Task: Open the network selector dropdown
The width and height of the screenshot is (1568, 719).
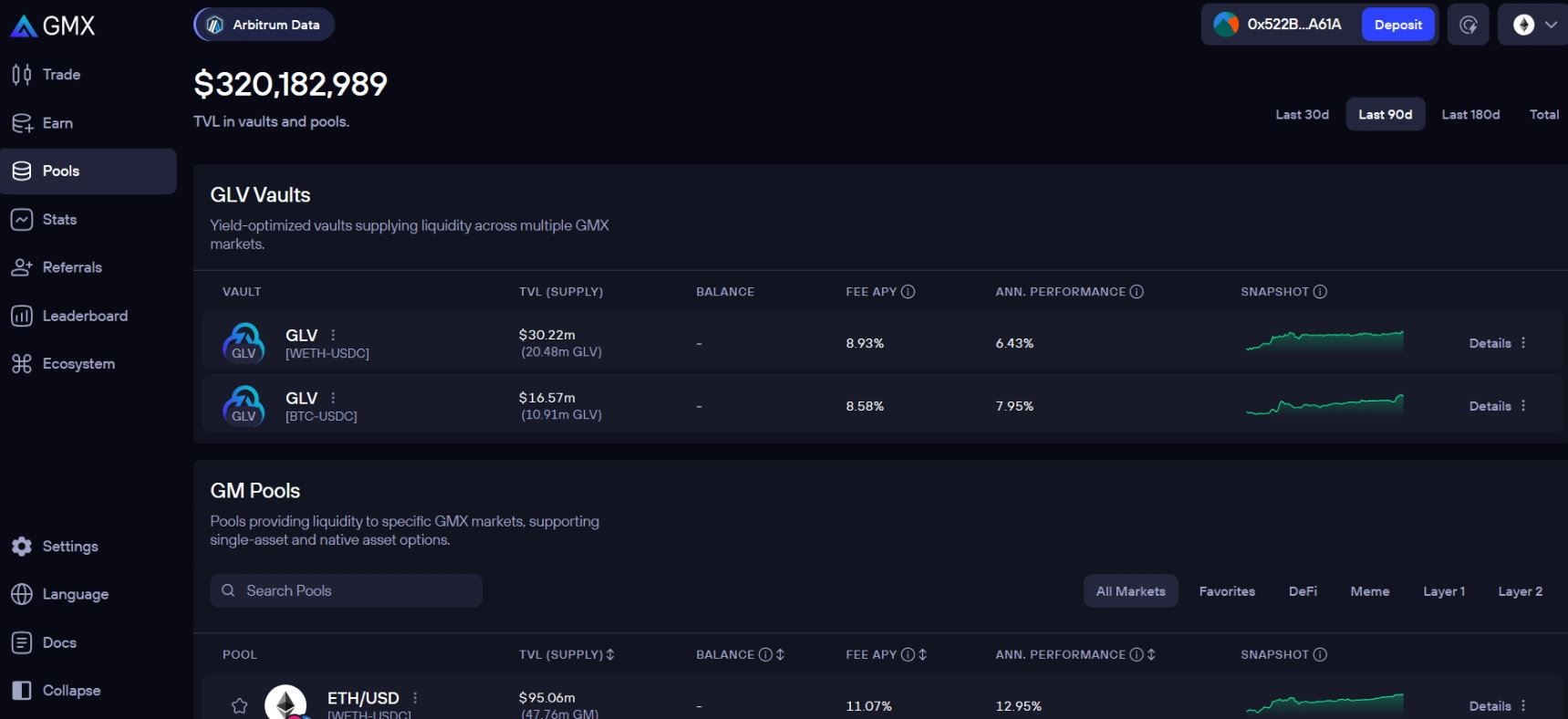Action: click(1533, 25)
